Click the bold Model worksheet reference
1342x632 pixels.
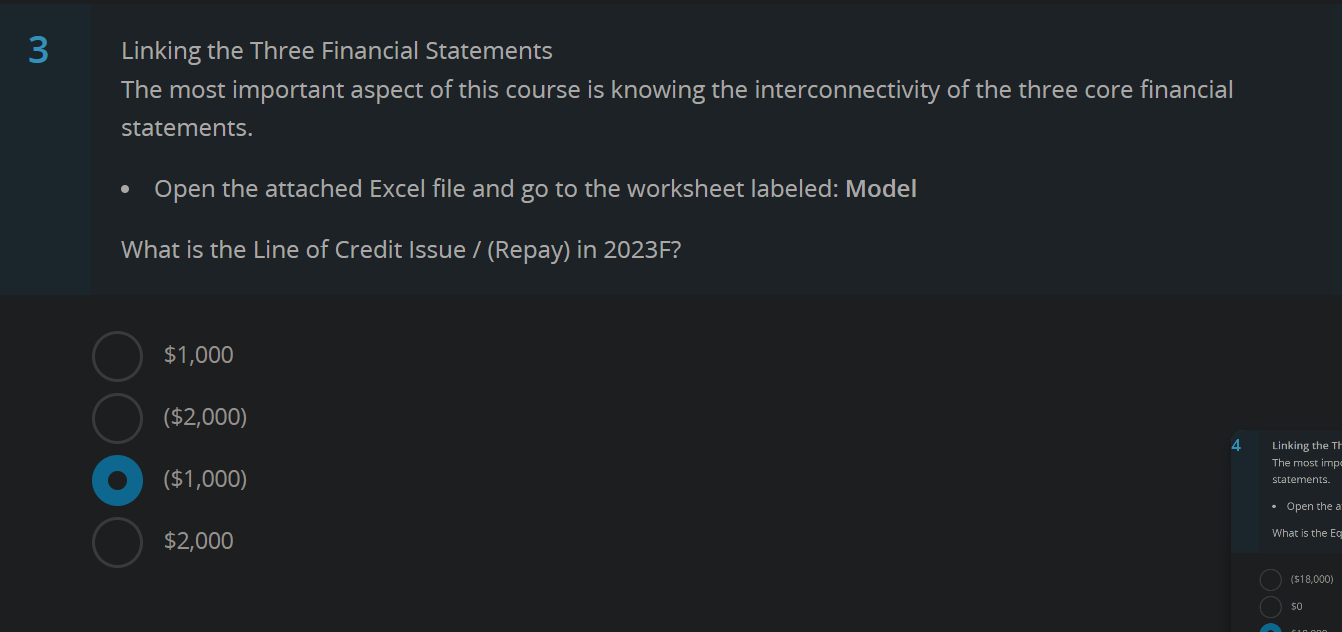880,188
